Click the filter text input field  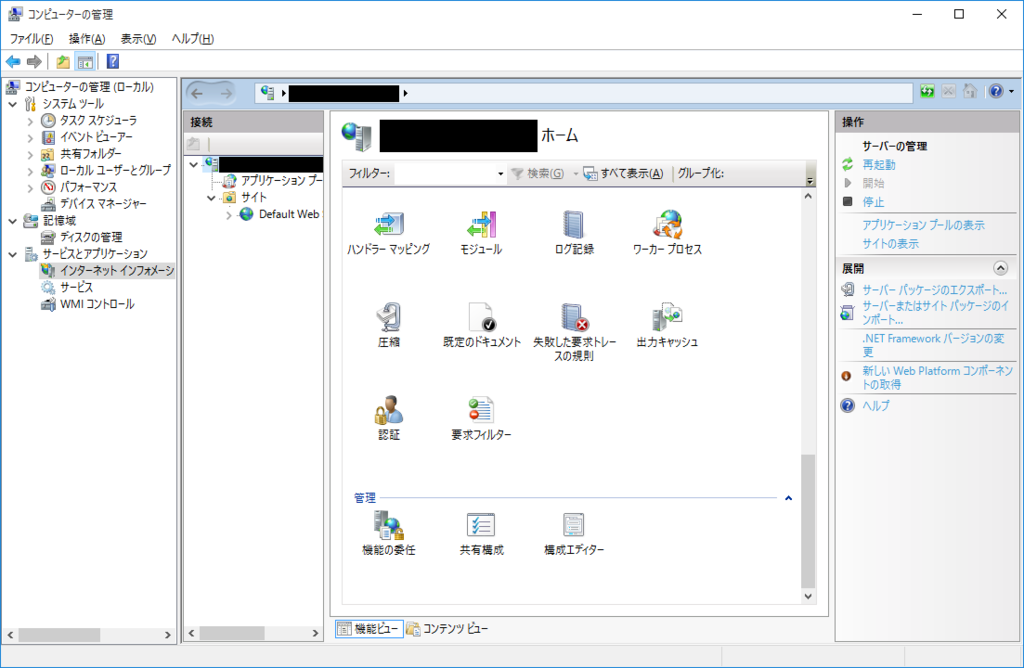point(445,174)
